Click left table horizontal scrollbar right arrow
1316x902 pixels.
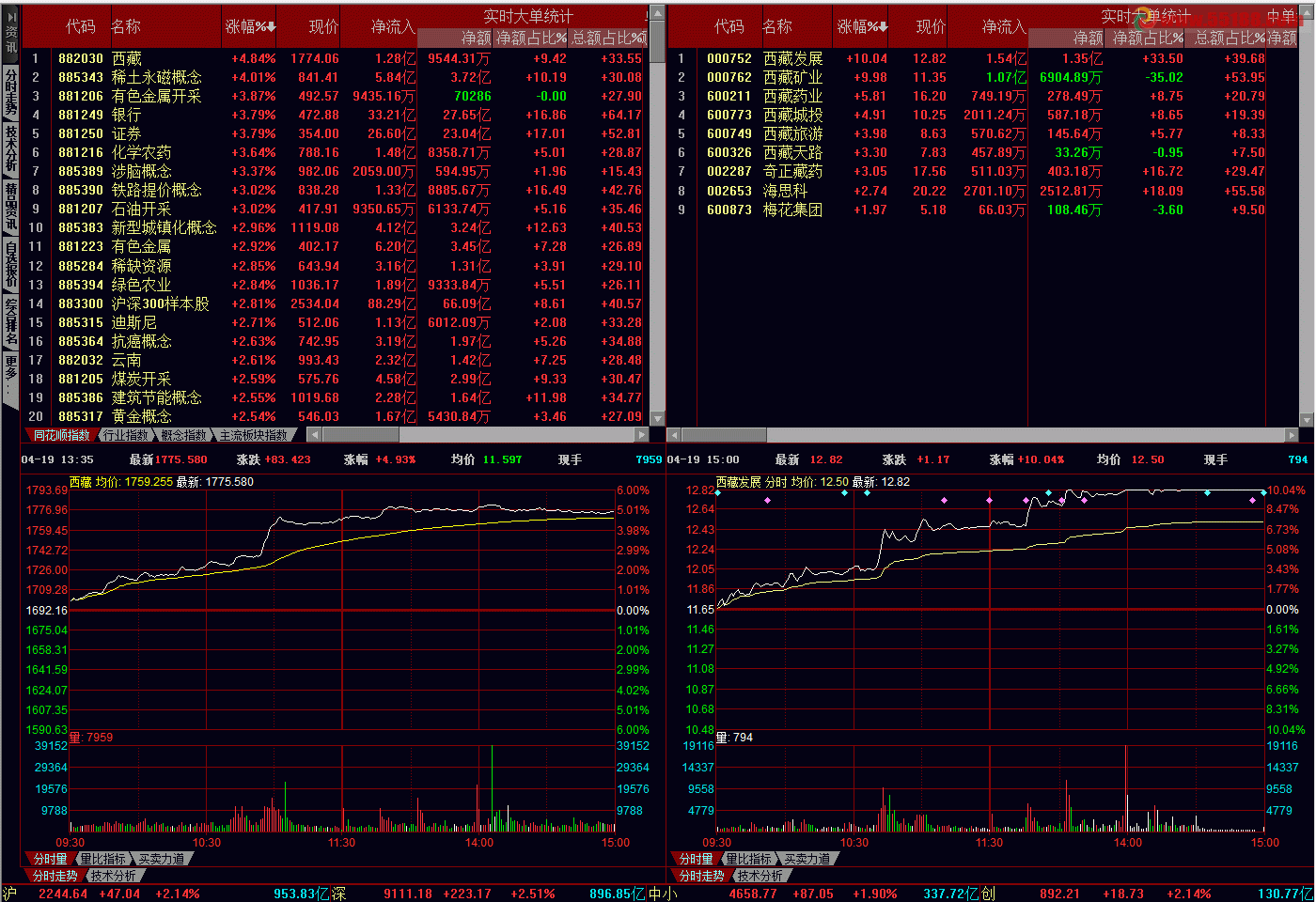tap(642, 435)
